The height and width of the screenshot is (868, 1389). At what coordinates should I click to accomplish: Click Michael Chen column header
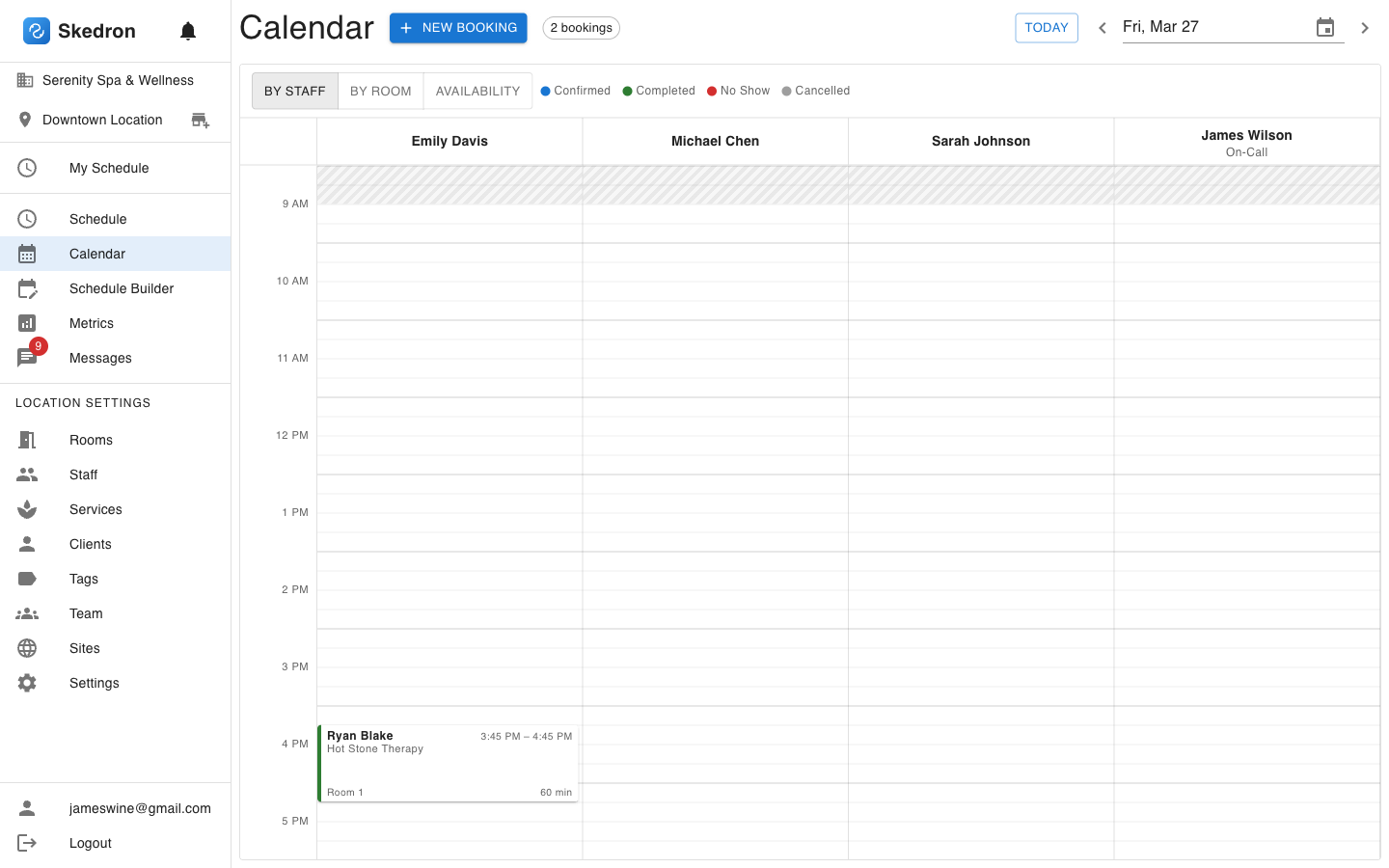click(x=716, y=141)
